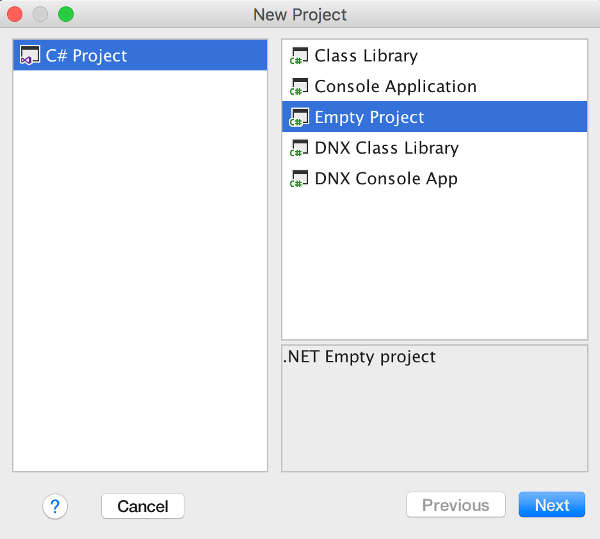Click the DNX Console App icon
The width and height of the screenshot is (600, 539).
(298, 180)
